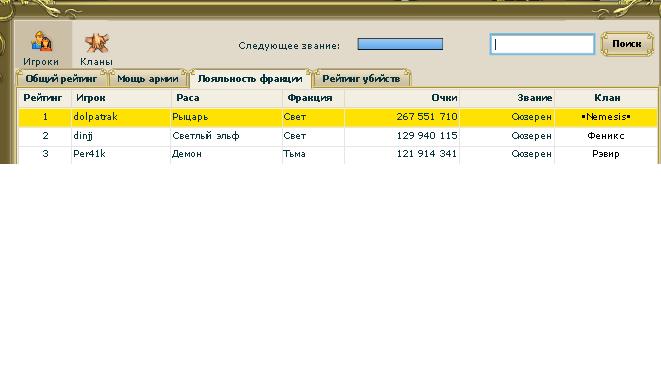Sort by the Очки column header

[x=444, y=98]
